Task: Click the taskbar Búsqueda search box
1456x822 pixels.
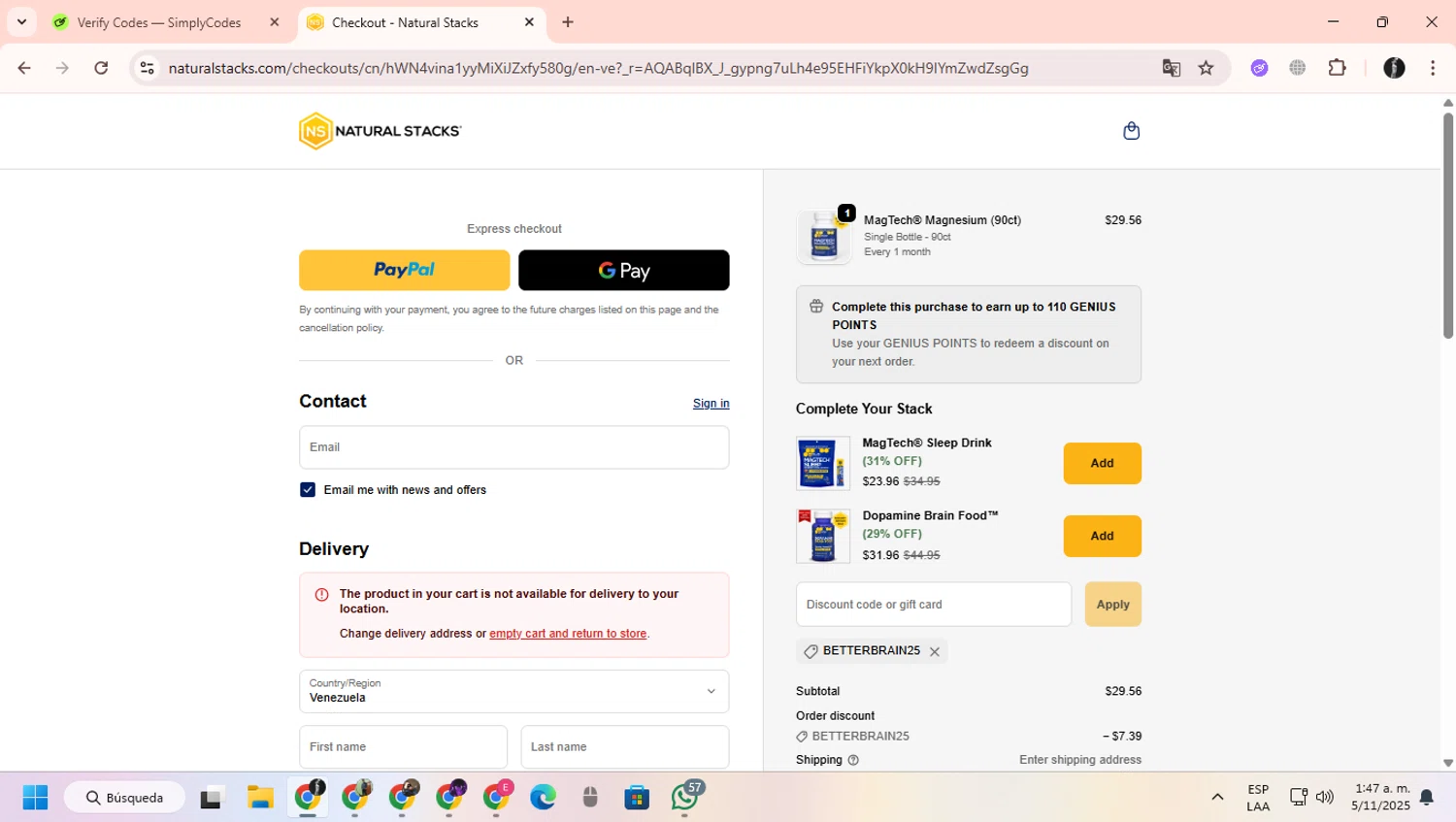Action: (124, 798)
